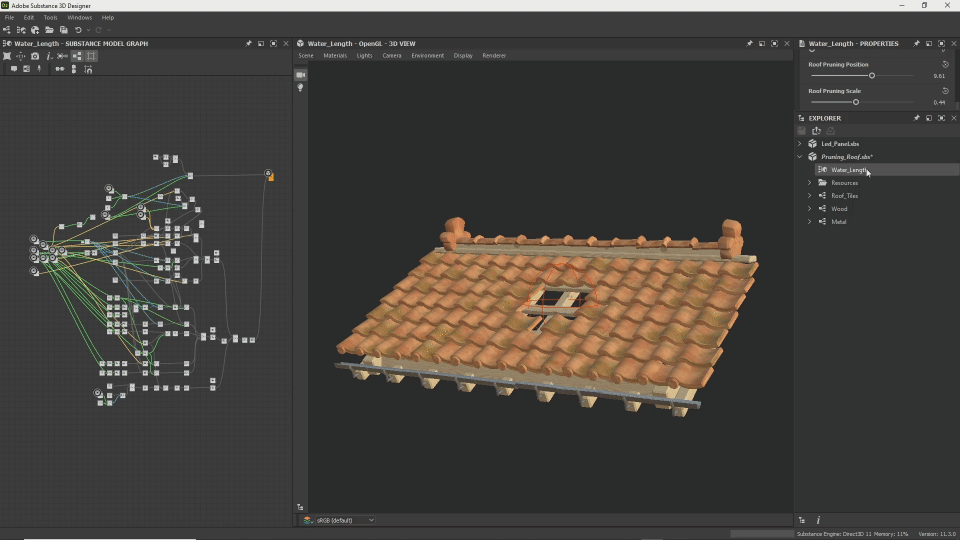This screenshot has width=960, height=540.
Task: Toggle the node alignment mode button
Action: [x=77, y=56]
